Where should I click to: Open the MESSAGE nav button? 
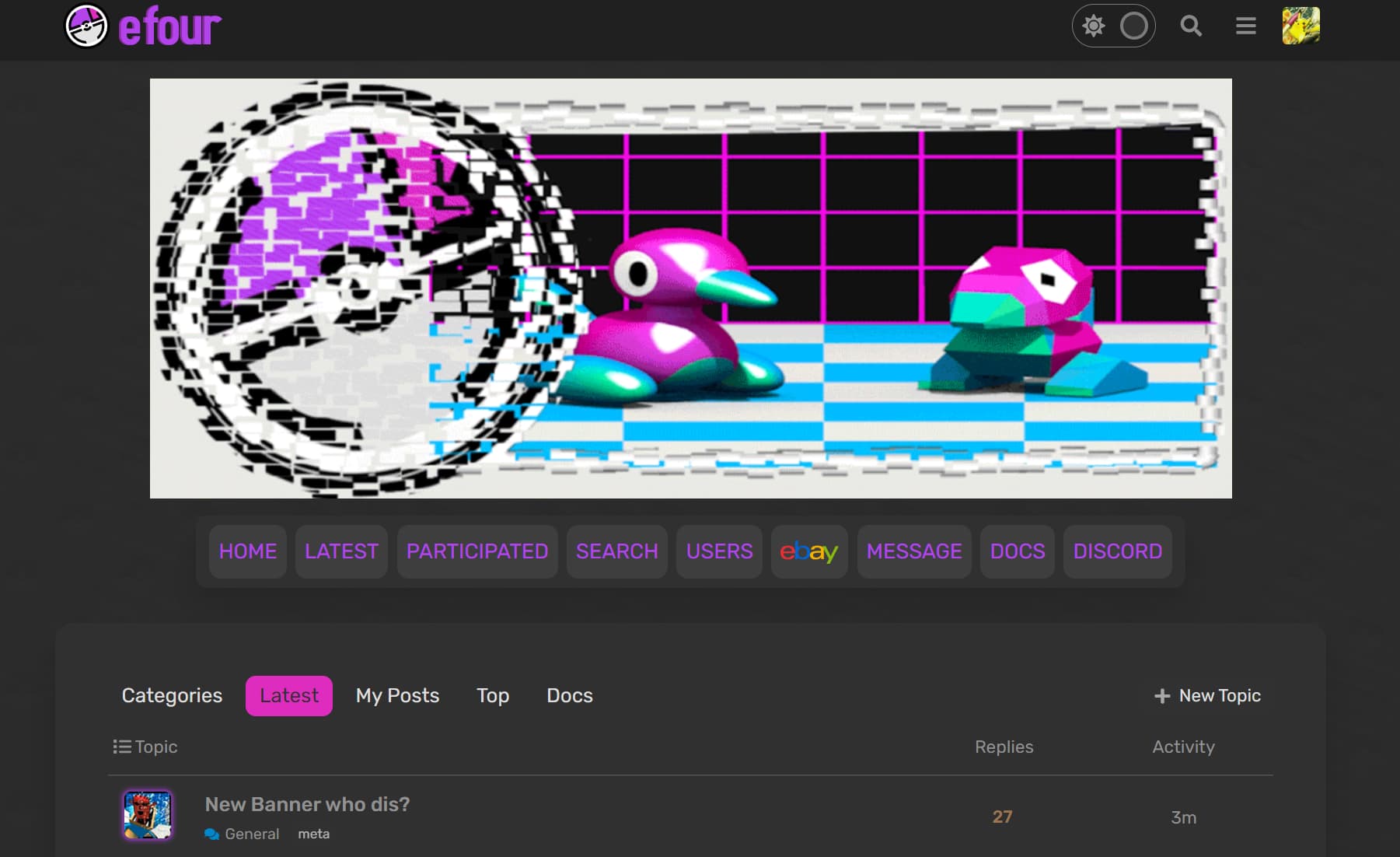pyautogui.click(x=914, y=551)
